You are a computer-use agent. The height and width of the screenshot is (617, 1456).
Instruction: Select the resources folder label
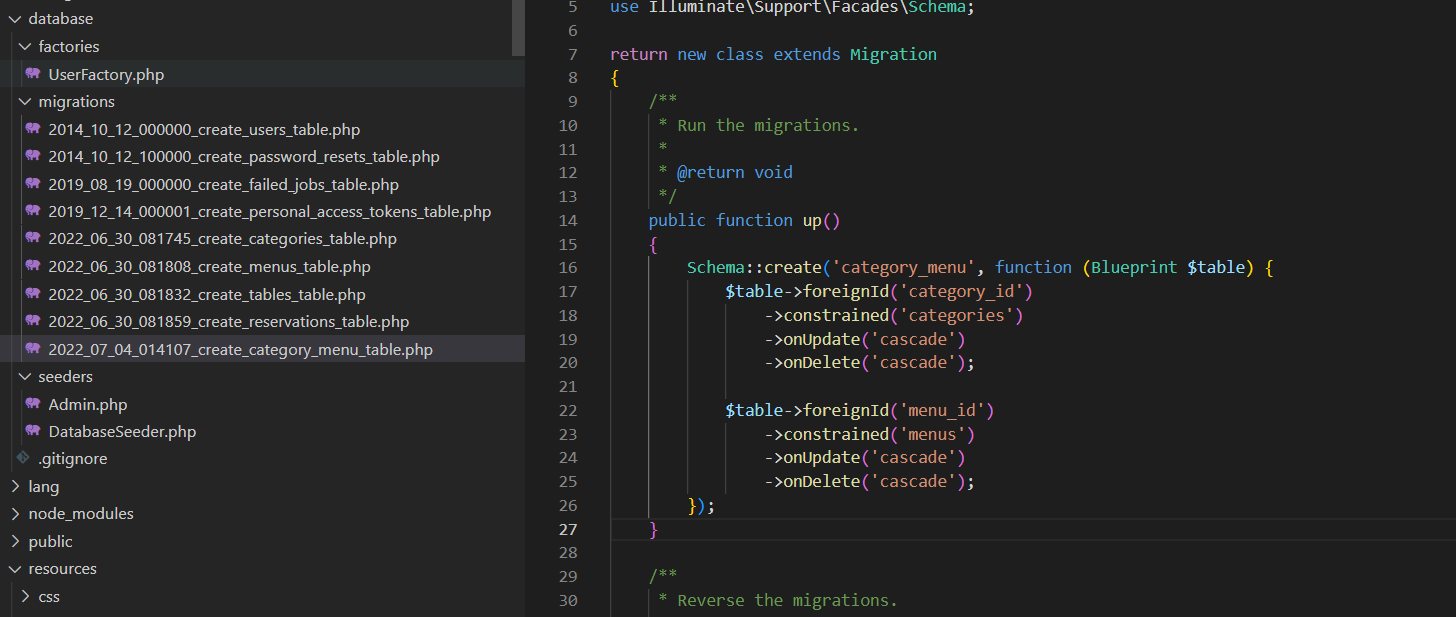62,569
